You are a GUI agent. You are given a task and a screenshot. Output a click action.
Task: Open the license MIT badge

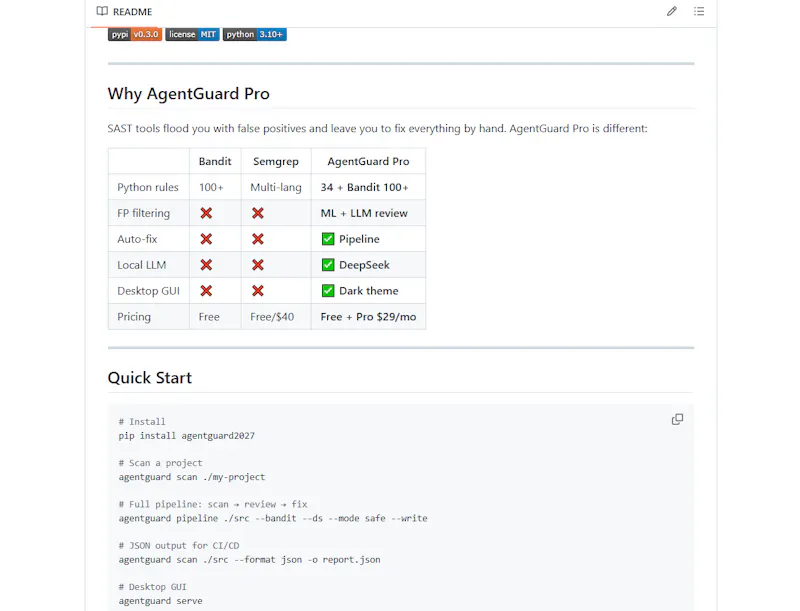pyautogui.click(x=192, y=34)
